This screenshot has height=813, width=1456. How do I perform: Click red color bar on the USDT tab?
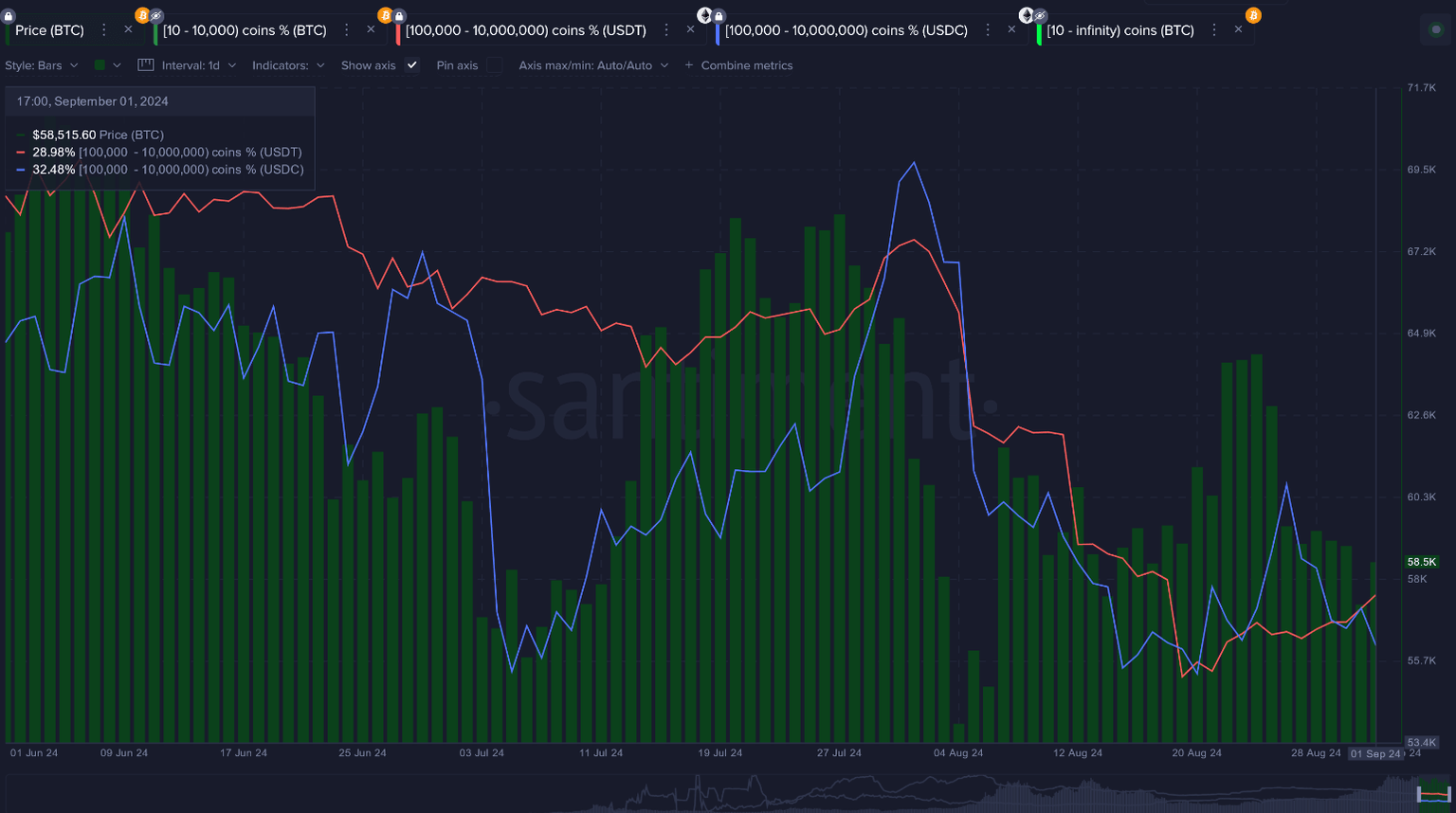tap(398, 34)
